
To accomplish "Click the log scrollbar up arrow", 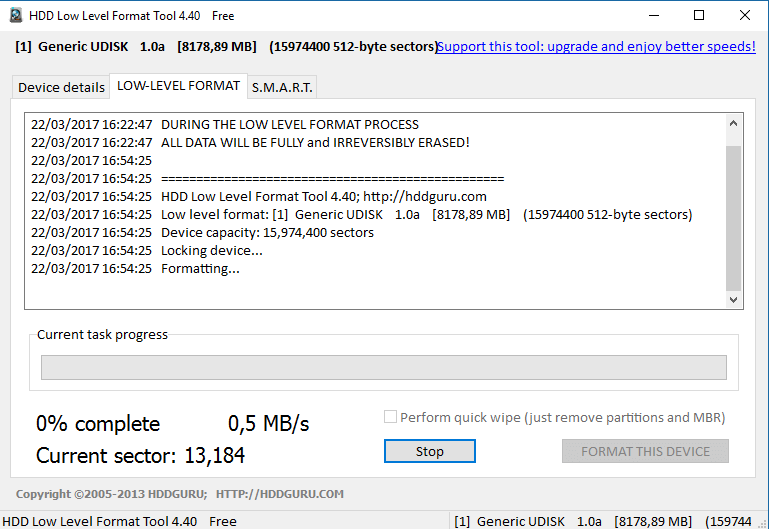I will click(x=734, y=123).
